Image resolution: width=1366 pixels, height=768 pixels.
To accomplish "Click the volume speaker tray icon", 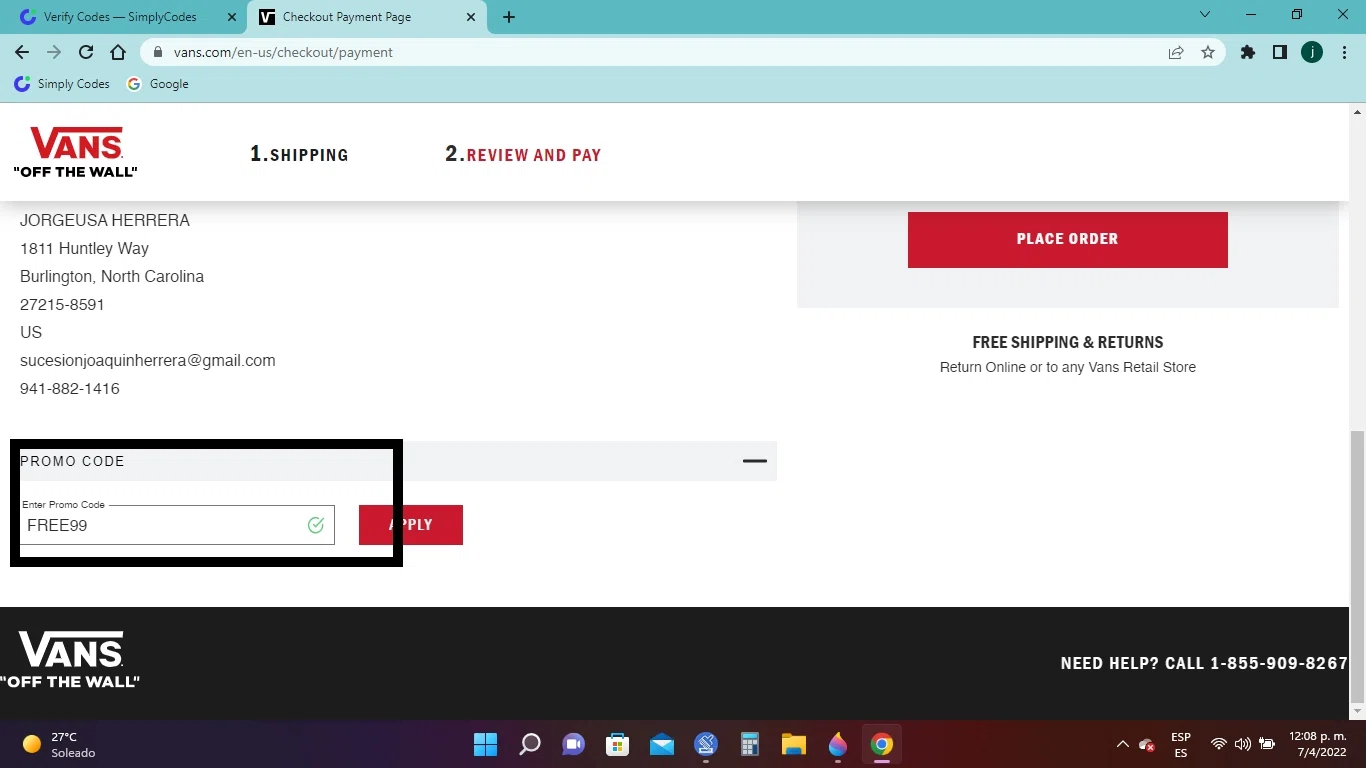I will pyautogui.click(x=1243, y=744).
